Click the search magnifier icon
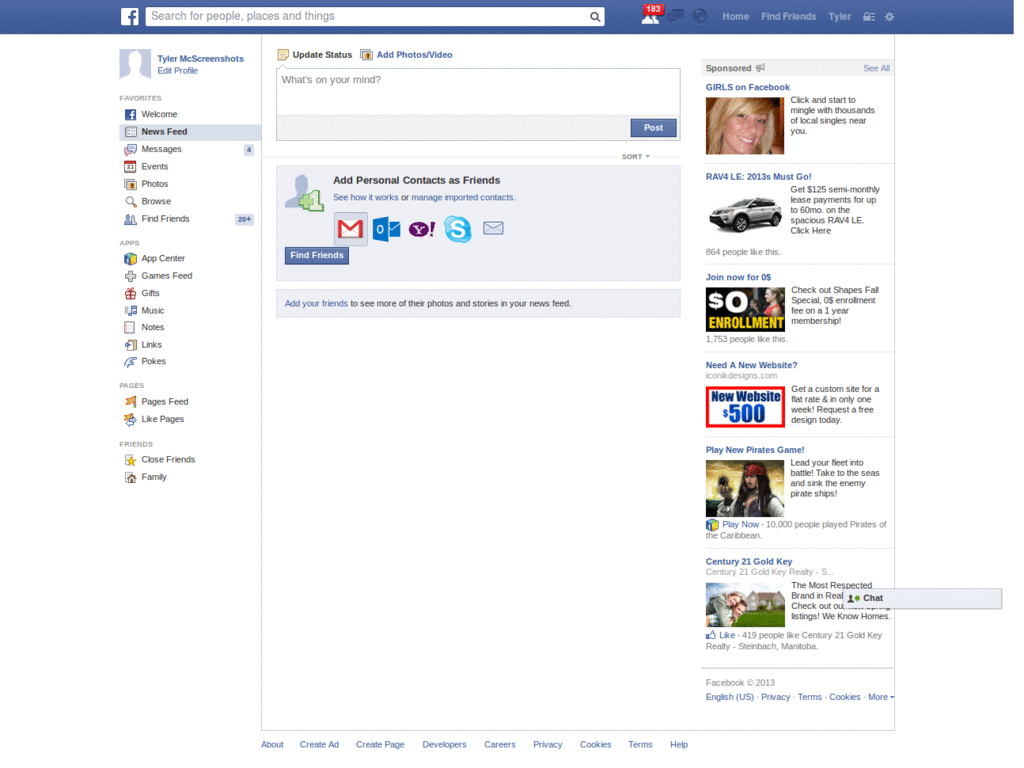The height and width of the screenshot is (768, 1024). (x=594, y=17)
